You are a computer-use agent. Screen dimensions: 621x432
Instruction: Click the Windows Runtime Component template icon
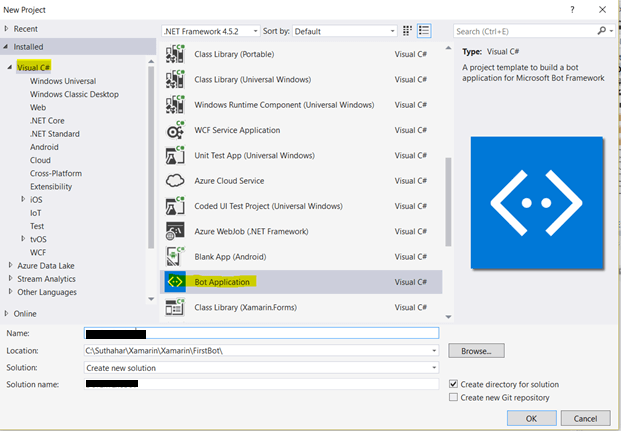pyautogui.click(x=175, y=105)
